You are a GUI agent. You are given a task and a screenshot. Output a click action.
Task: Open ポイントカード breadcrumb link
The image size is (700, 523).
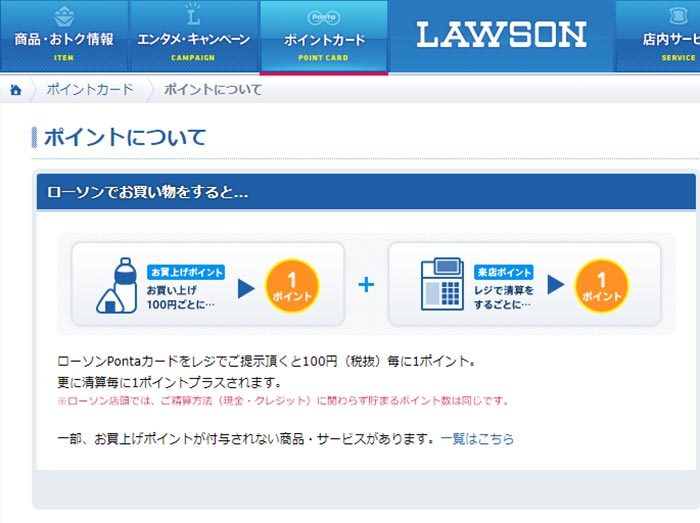point(90,89)
